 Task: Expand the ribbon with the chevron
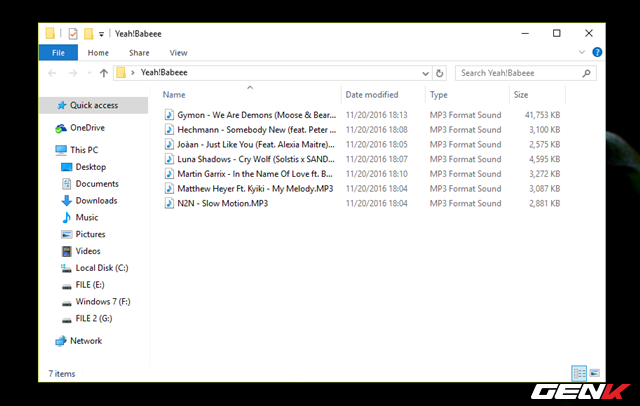(582, 52)
